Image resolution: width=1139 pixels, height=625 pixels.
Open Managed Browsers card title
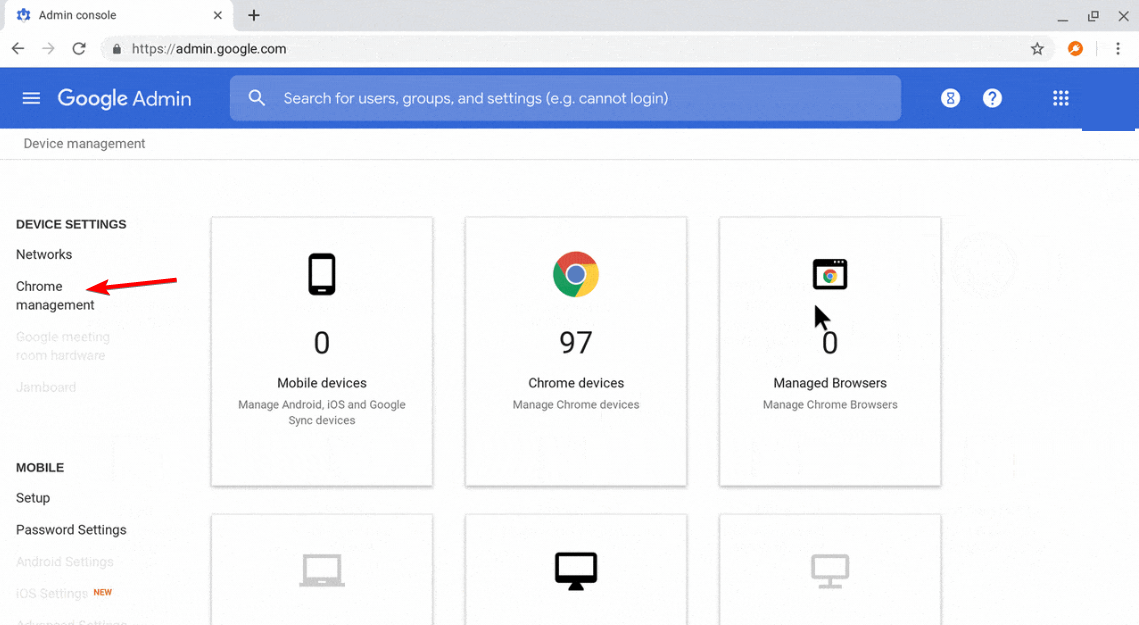click(x=830, y=383)
